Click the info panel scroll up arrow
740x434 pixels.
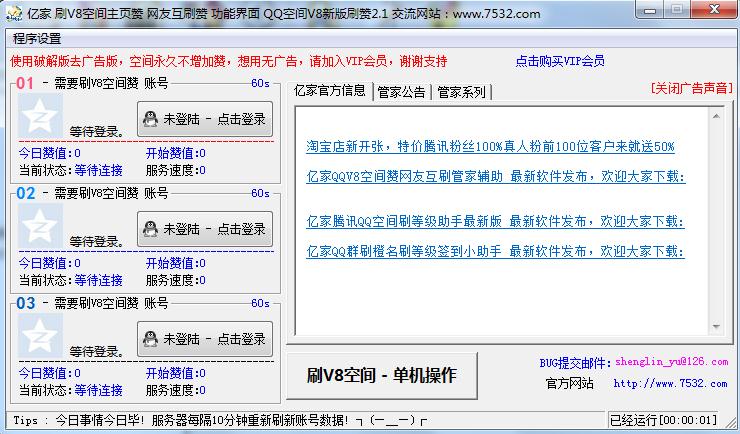(x=716, y=116)
